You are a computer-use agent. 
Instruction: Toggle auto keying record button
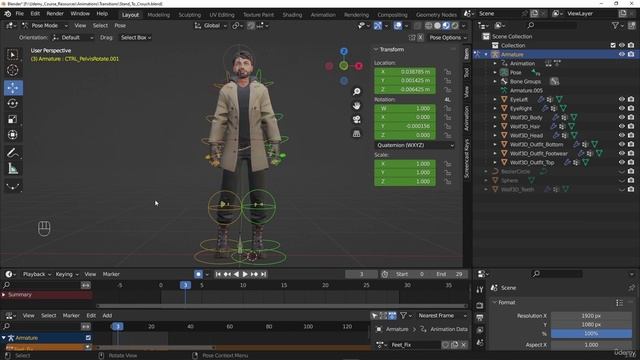pyautogui.click(x=198, y=274)
